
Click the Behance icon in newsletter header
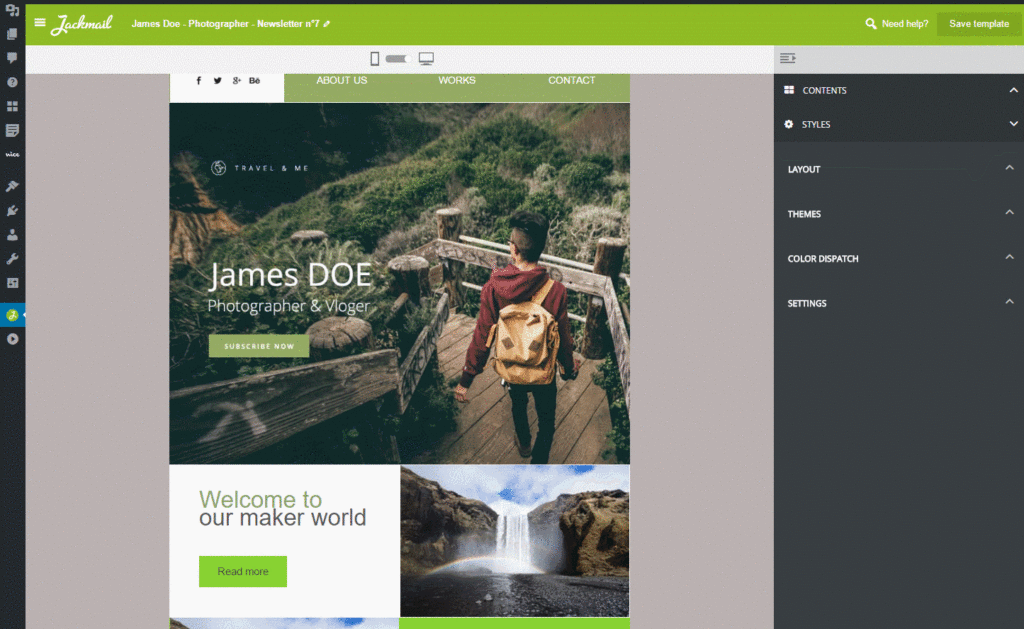point(255,80)
